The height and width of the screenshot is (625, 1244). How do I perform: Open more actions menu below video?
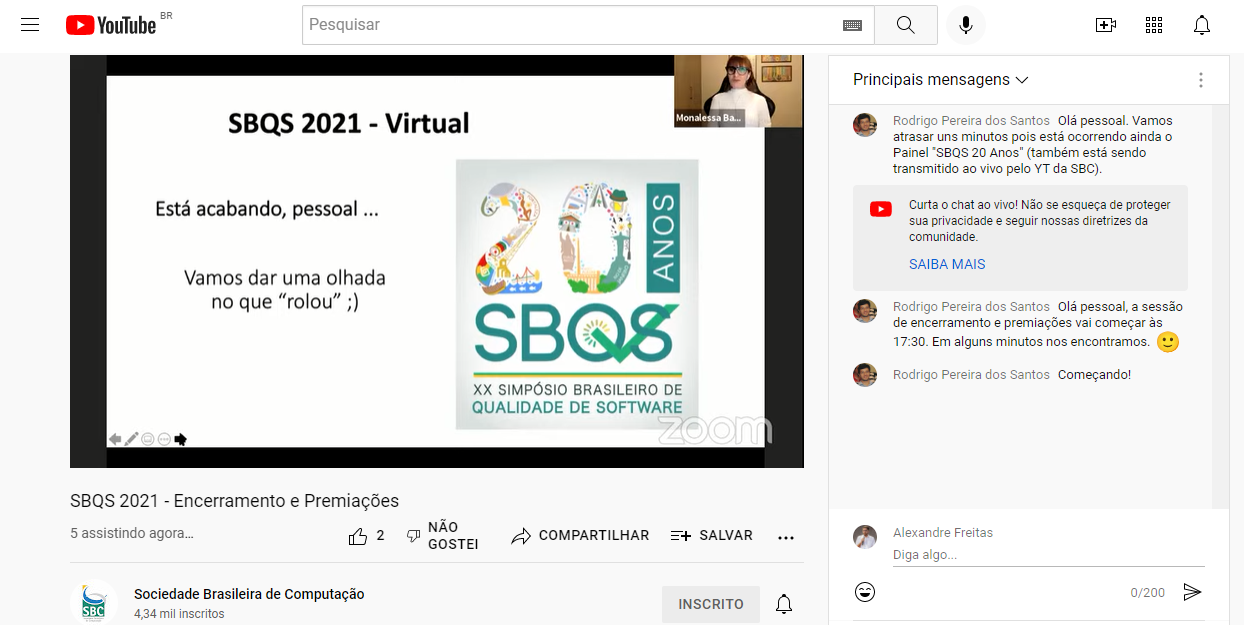coord(786,536)
